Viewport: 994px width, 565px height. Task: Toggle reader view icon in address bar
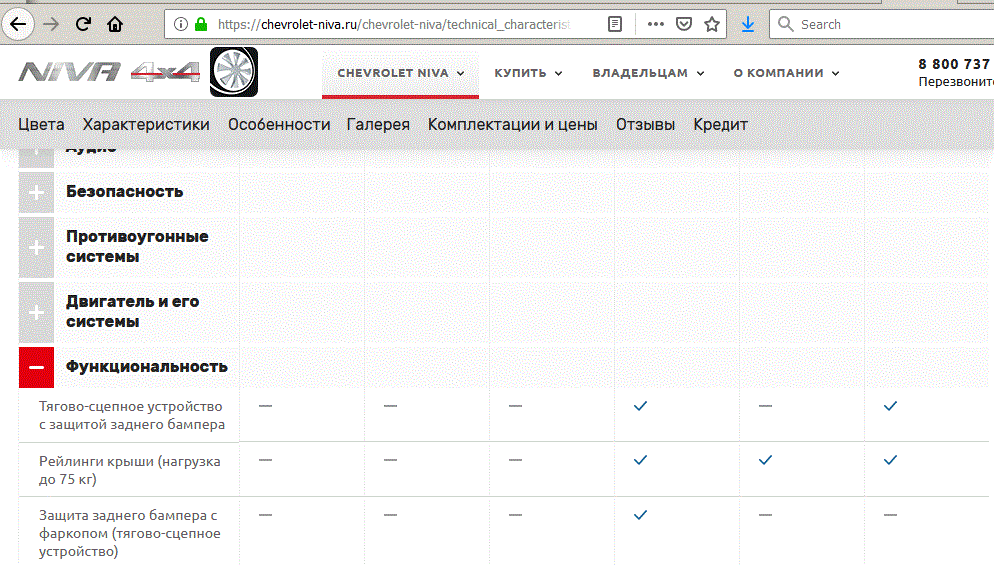tap(615, 24)
